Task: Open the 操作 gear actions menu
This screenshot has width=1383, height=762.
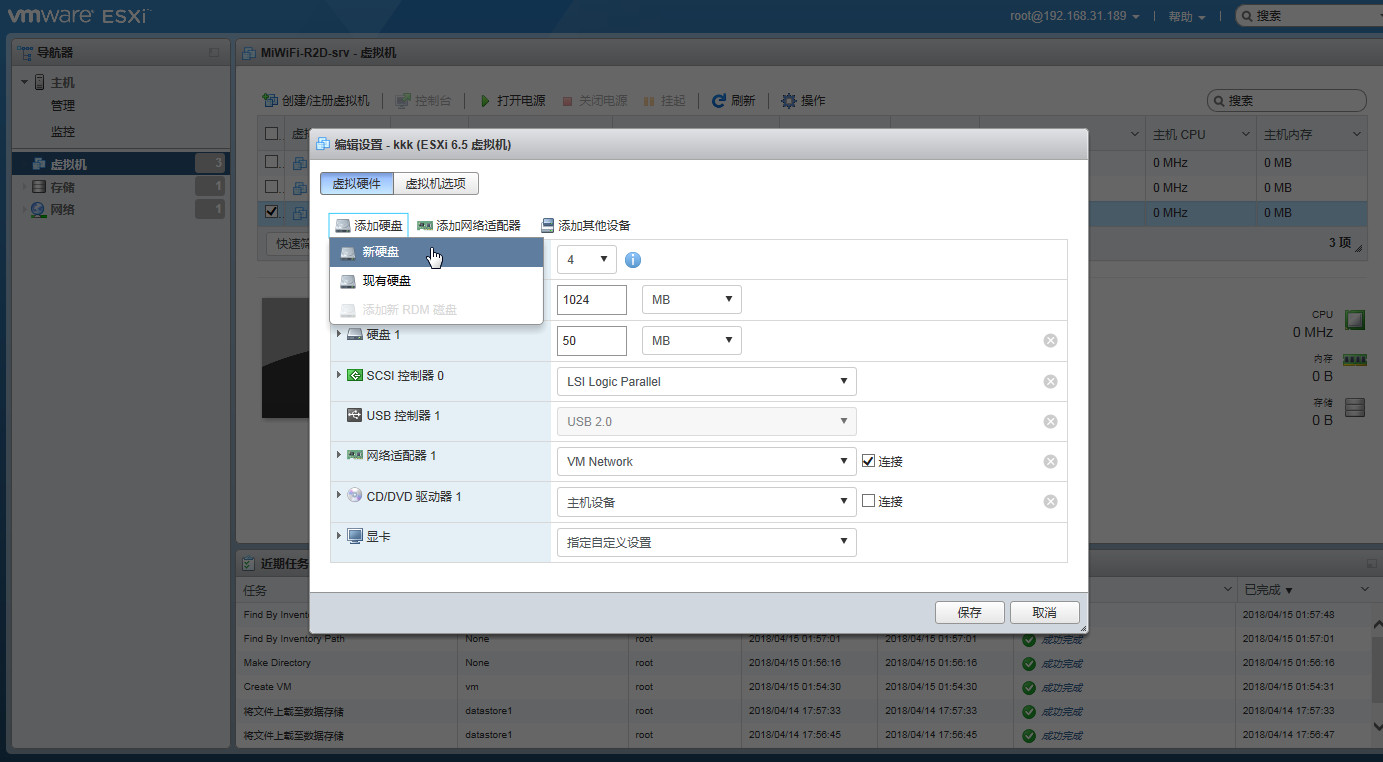Action: (x=789, y=101)
